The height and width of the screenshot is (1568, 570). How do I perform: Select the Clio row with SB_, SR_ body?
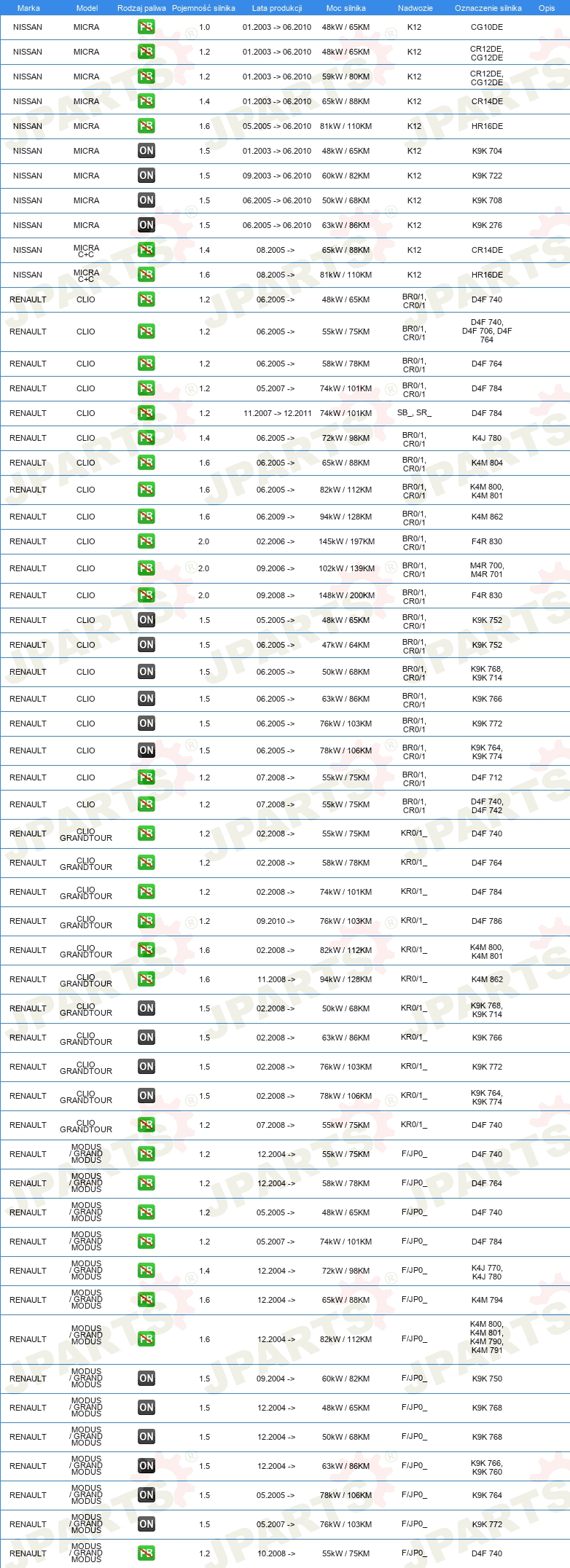pos(285,413)
